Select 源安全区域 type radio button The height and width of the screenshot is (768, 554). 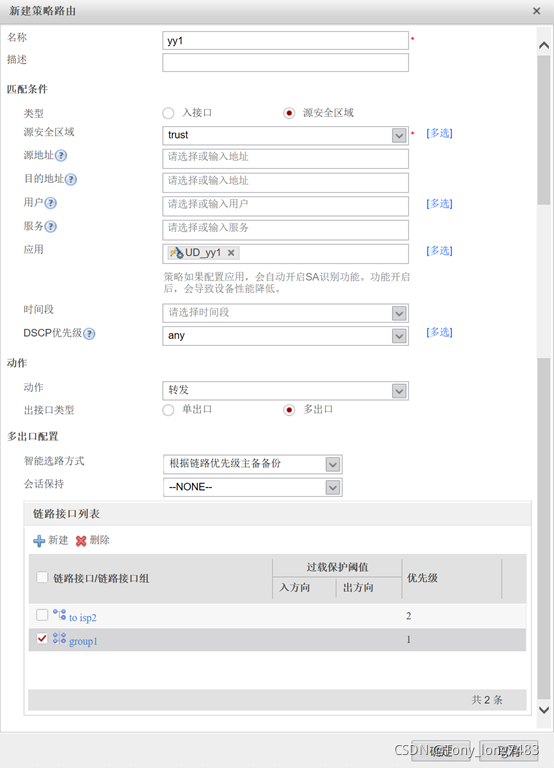point(289,113)
